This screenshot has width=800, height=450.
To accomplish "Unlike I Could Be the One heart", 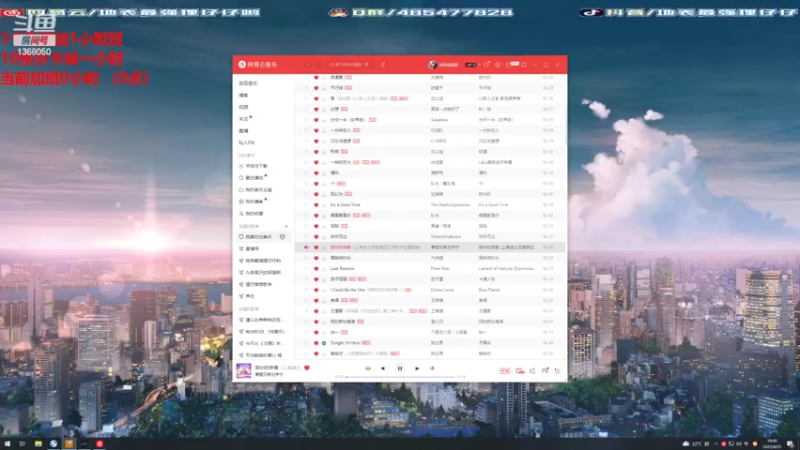I will click(x=316, y=290).
